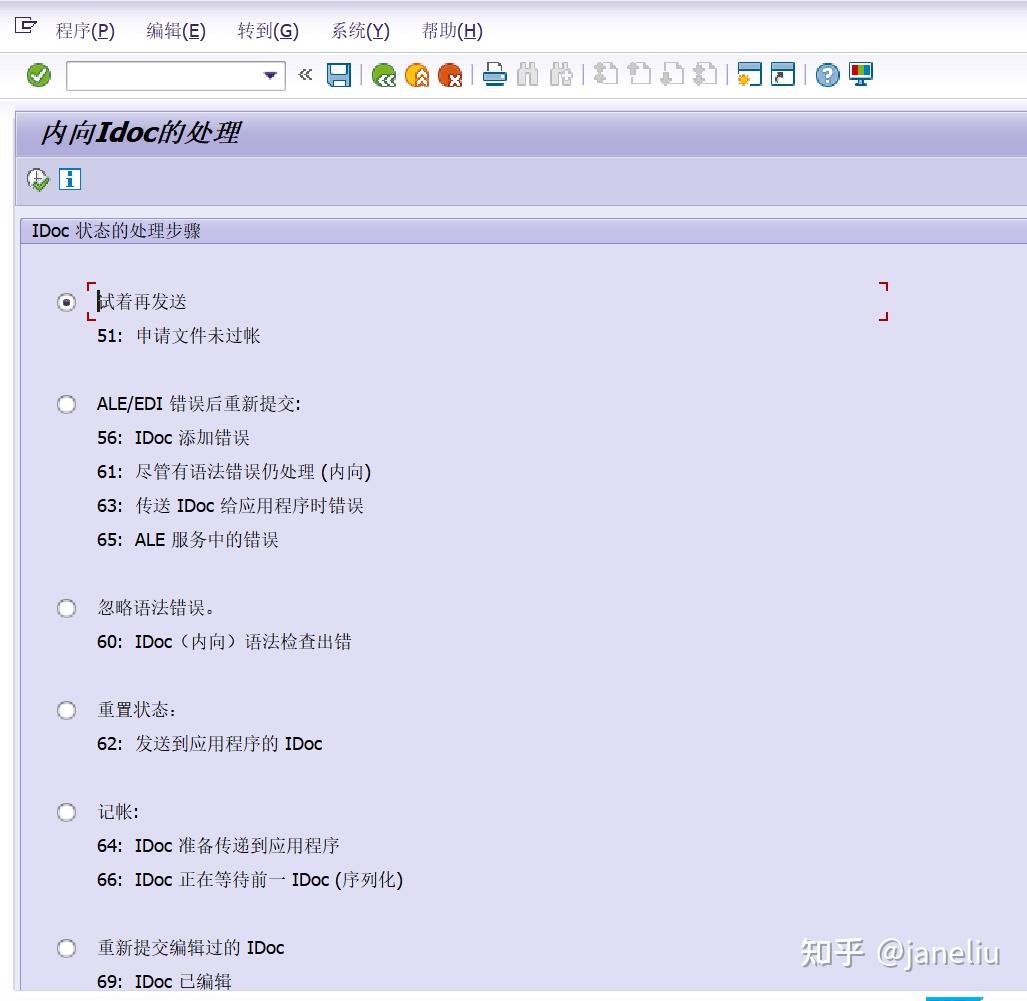1027x1001 pixels.
Task: Click the Information icon next to Execute
Action: point(68,179)
